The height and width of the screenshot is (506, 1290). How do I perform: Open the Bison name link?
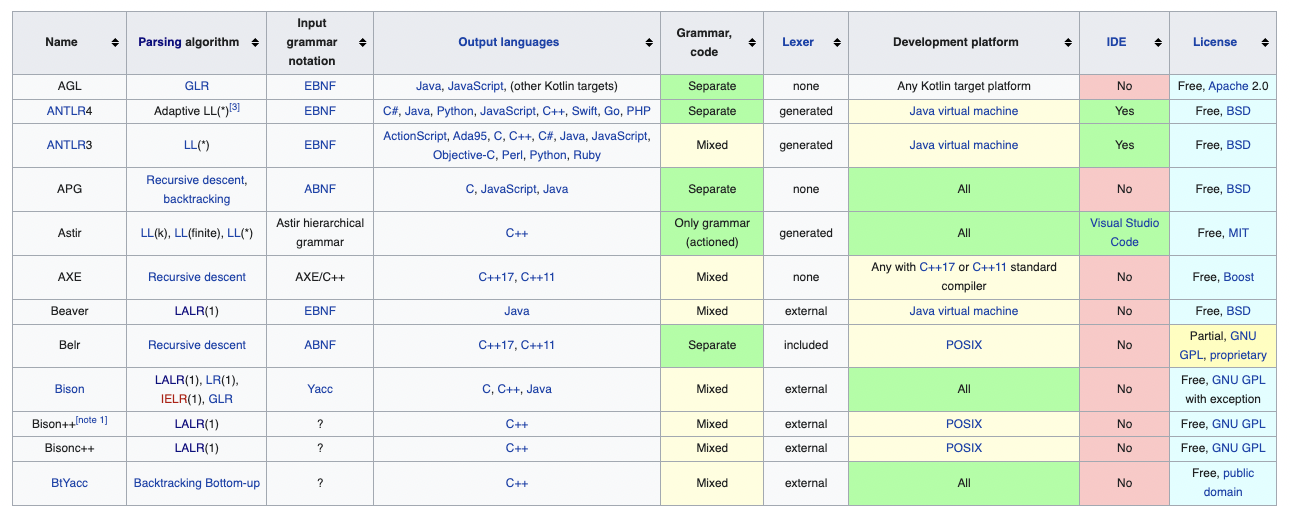[x=69, y=389]
